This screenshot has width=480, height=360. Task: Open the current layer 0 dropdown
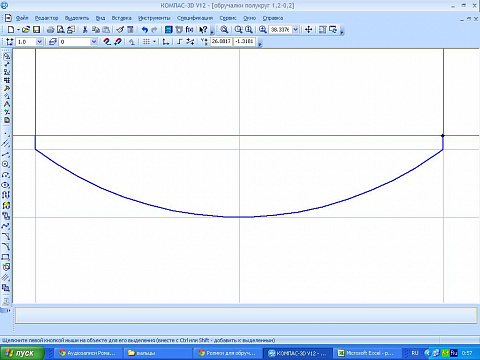coord(94,42)
